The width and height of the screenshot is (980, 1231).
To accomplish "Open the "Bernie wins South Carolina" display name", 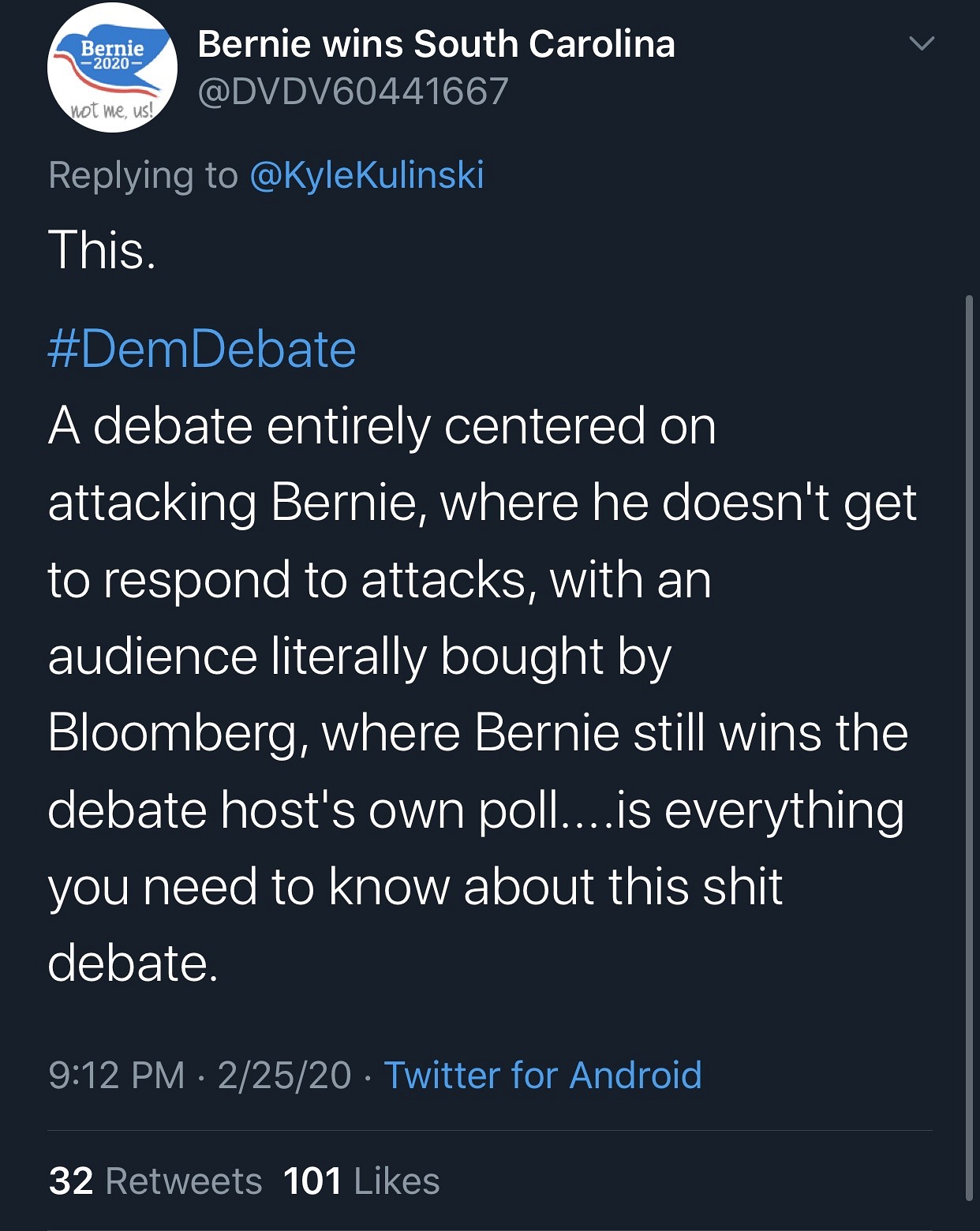I will tap(436, 44).
